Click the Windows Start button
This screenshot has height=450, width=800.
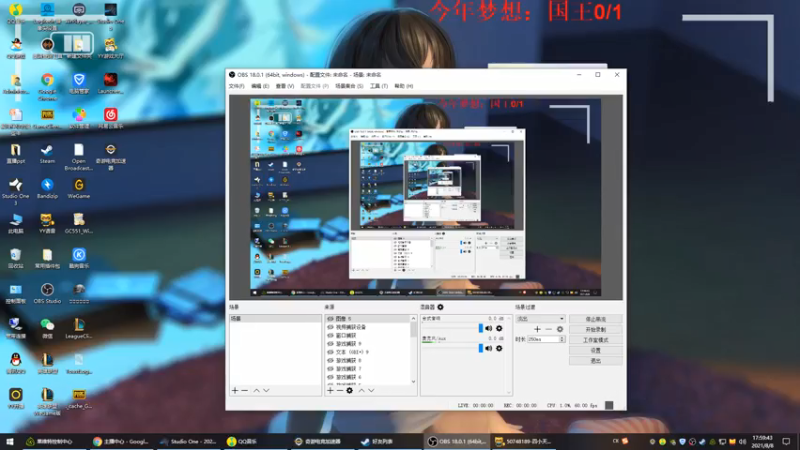point(10,441)
